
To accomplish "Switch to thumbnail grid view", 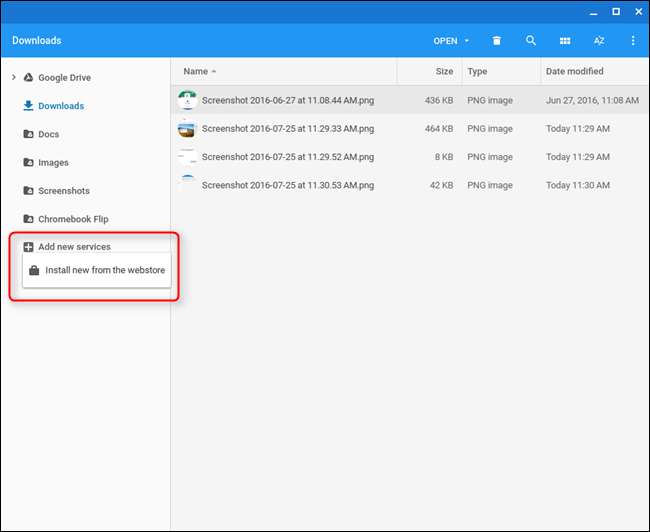I will tap(565, 41).
